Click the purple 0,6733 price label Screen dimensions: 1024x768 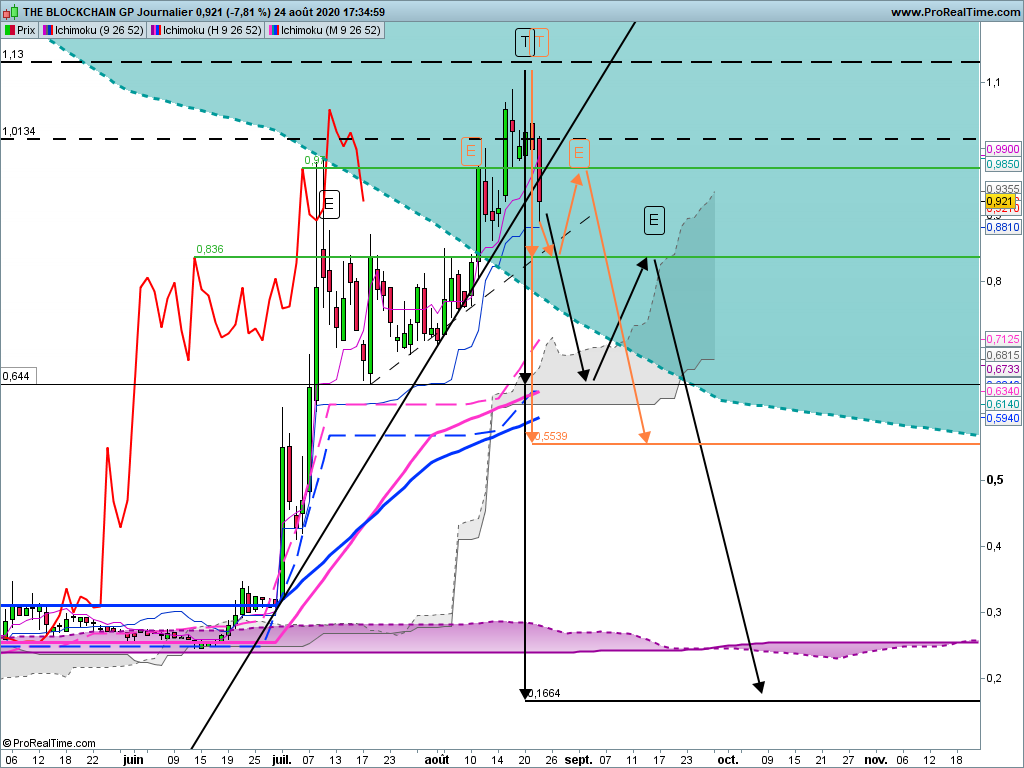pyautogui.click(x=1002, y=370)
